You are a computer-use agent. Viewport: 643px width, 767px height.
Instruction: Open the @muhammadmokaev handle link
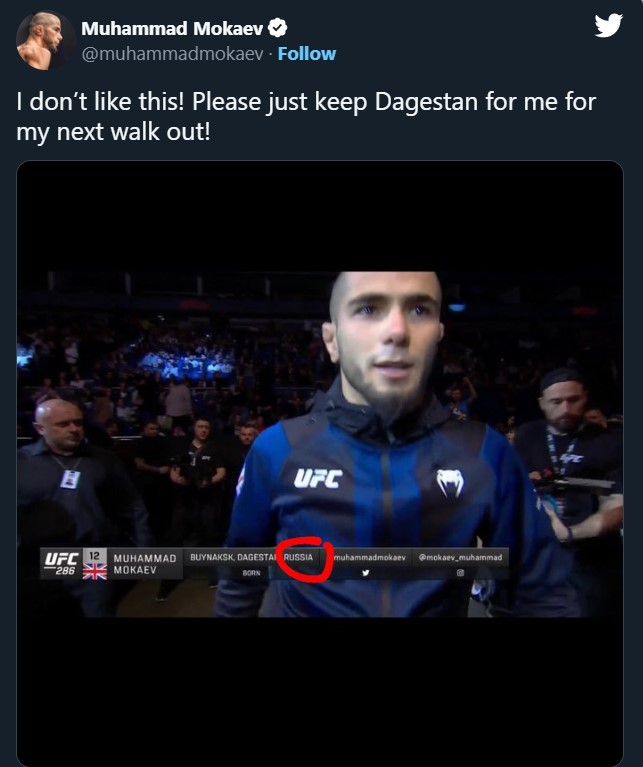(173, 54)
